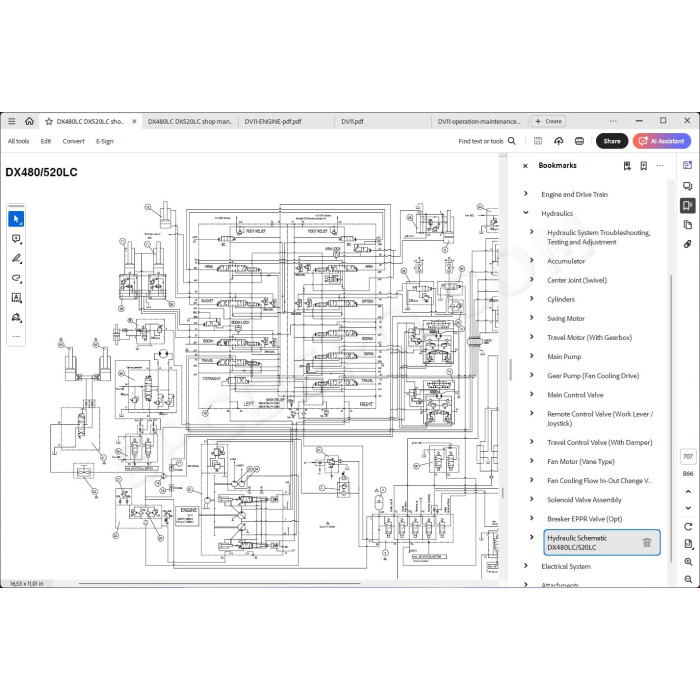
Task: Click the Create button
Action: tap(548, 121)
